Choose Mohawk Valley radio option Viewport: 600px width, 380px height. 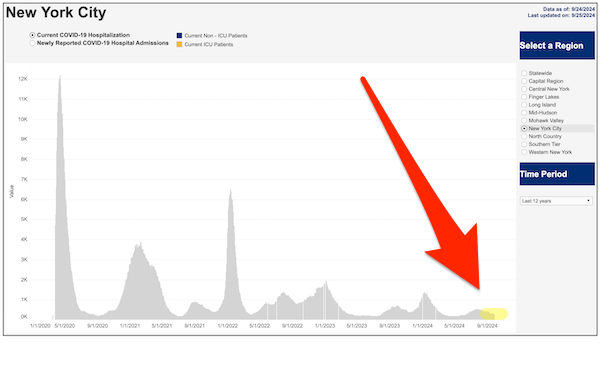point(524,121)
